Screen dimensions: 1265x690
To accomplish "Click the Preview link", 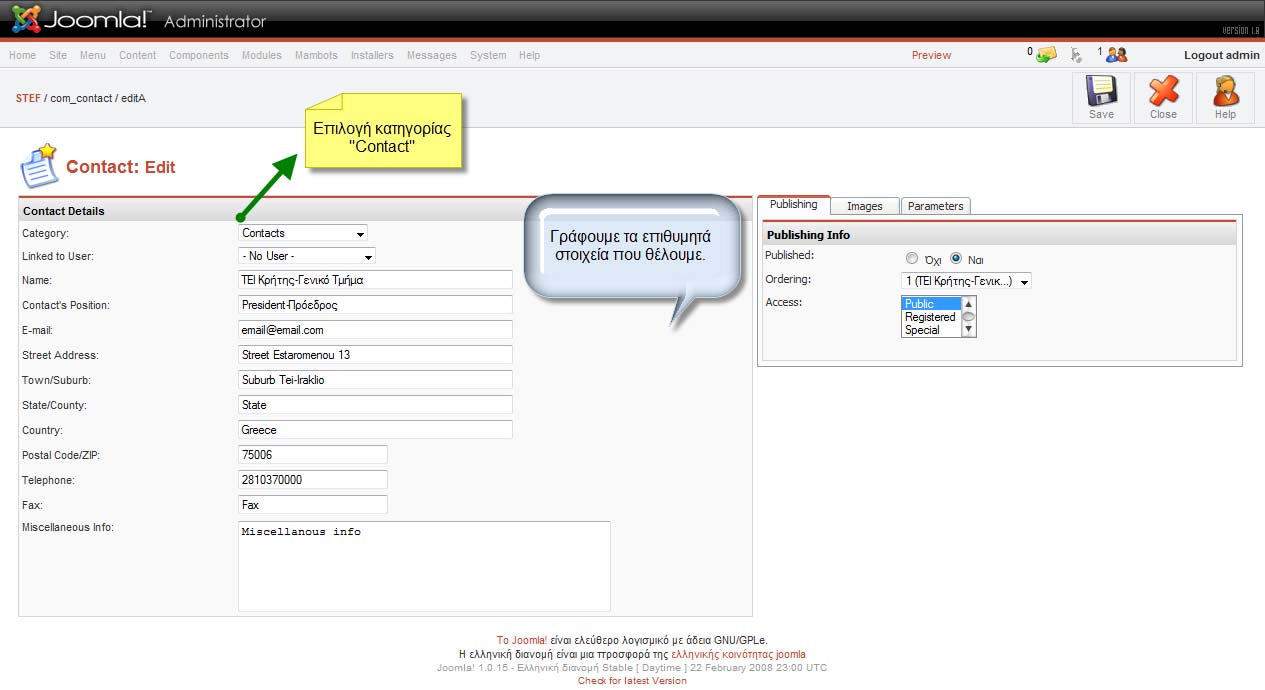I will click(x=931, y=55).
